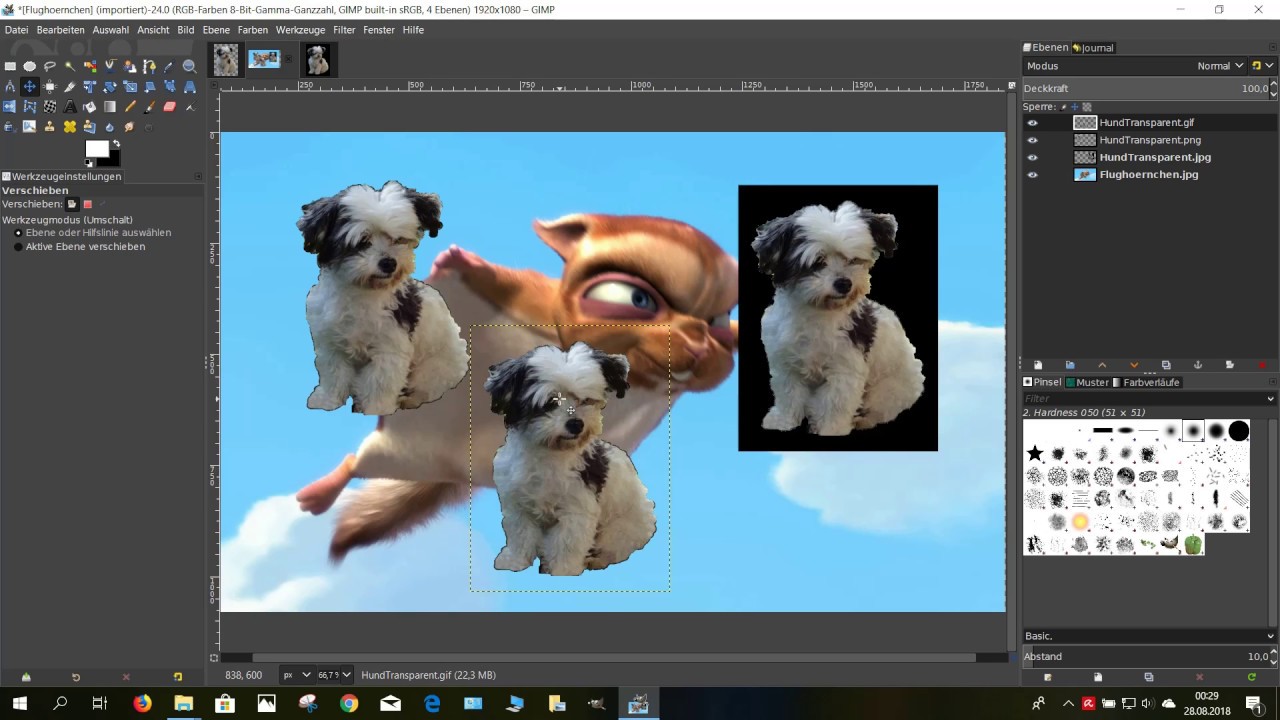Click the background color swatch
This screenshot has height=720, width=1280.
click(112, 159)
